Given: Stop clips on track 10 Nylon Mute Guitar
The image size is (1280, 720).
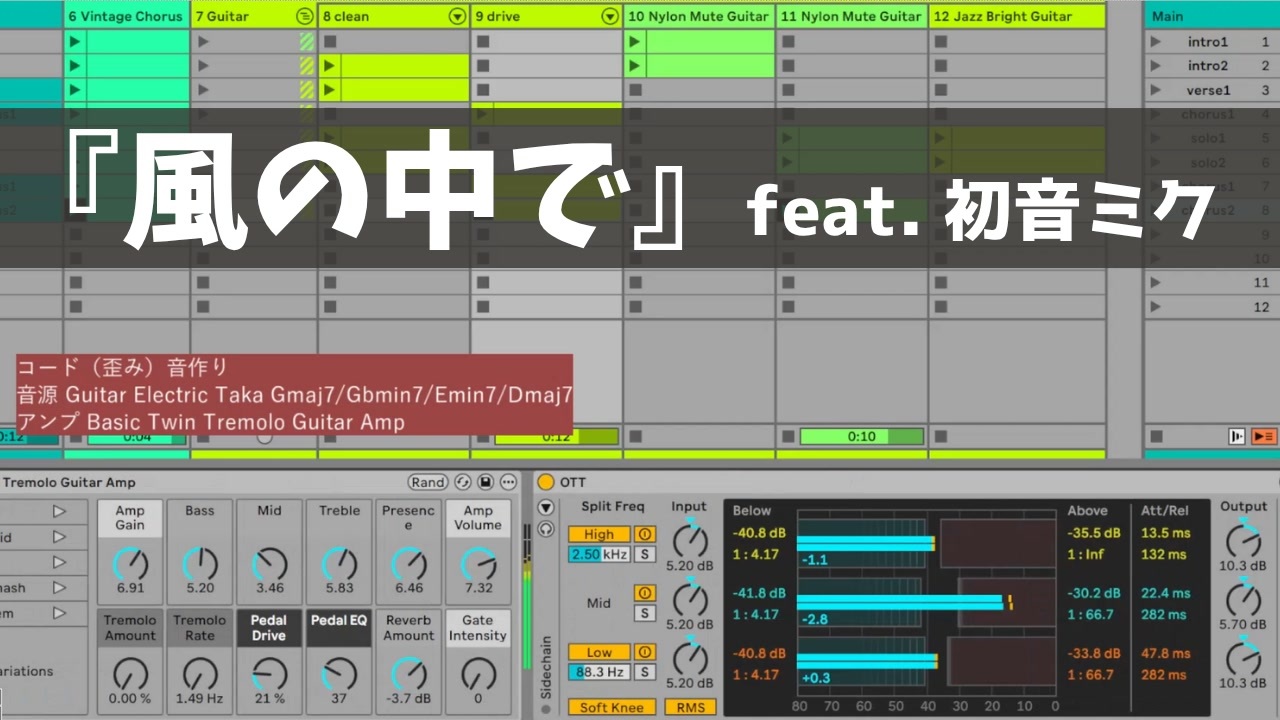Looking at the screenshot, I should pos(635,436).
